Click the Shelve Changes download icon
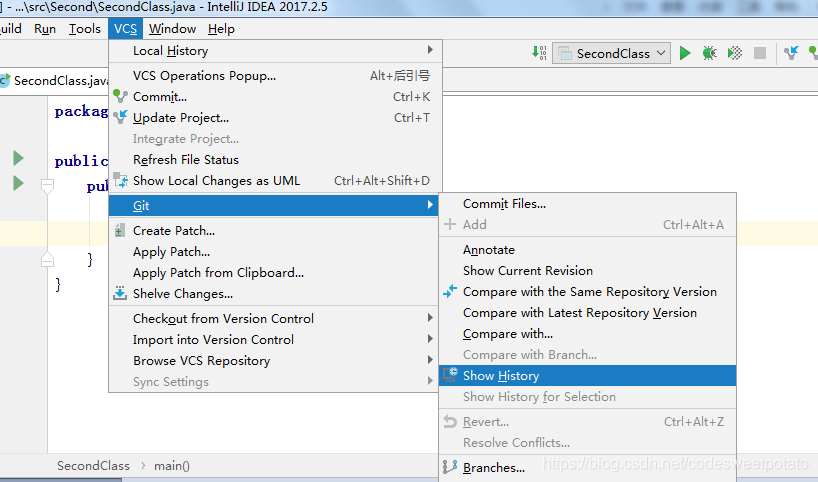This screenshot has width=818, height=482. (x=120, y=293)
